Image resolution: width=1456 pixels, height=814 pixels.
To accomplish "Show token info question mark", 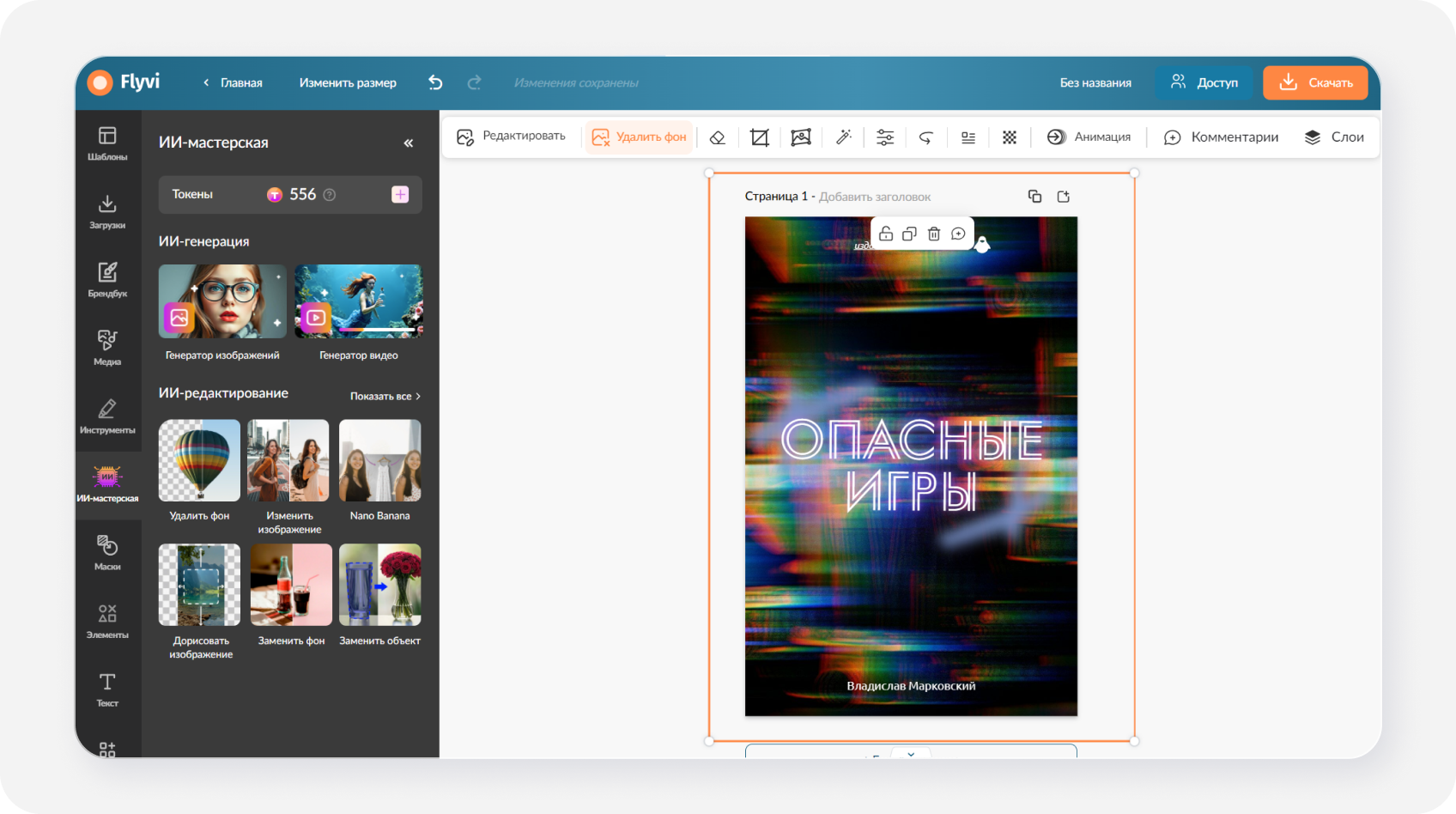I will [329, 195].
